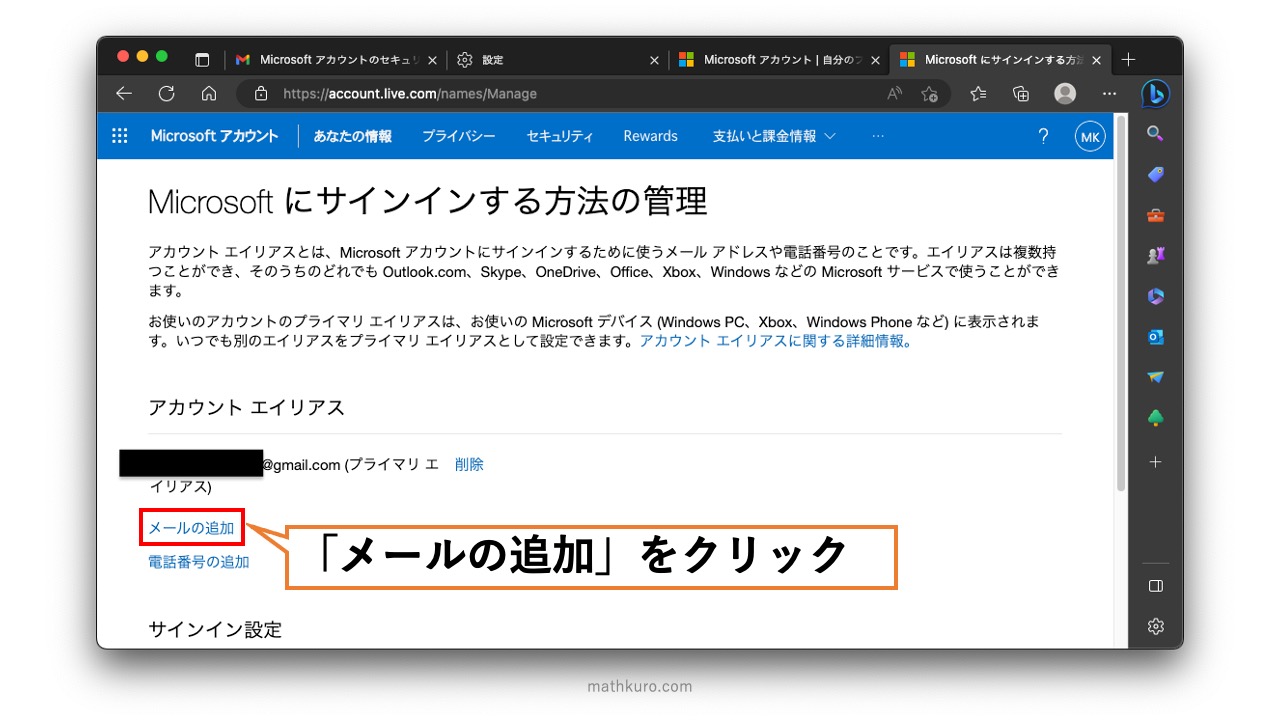This screenshot has width=1280, height=720.
Task: Click Microsoft アカウント header link
Action: [214, 136]
